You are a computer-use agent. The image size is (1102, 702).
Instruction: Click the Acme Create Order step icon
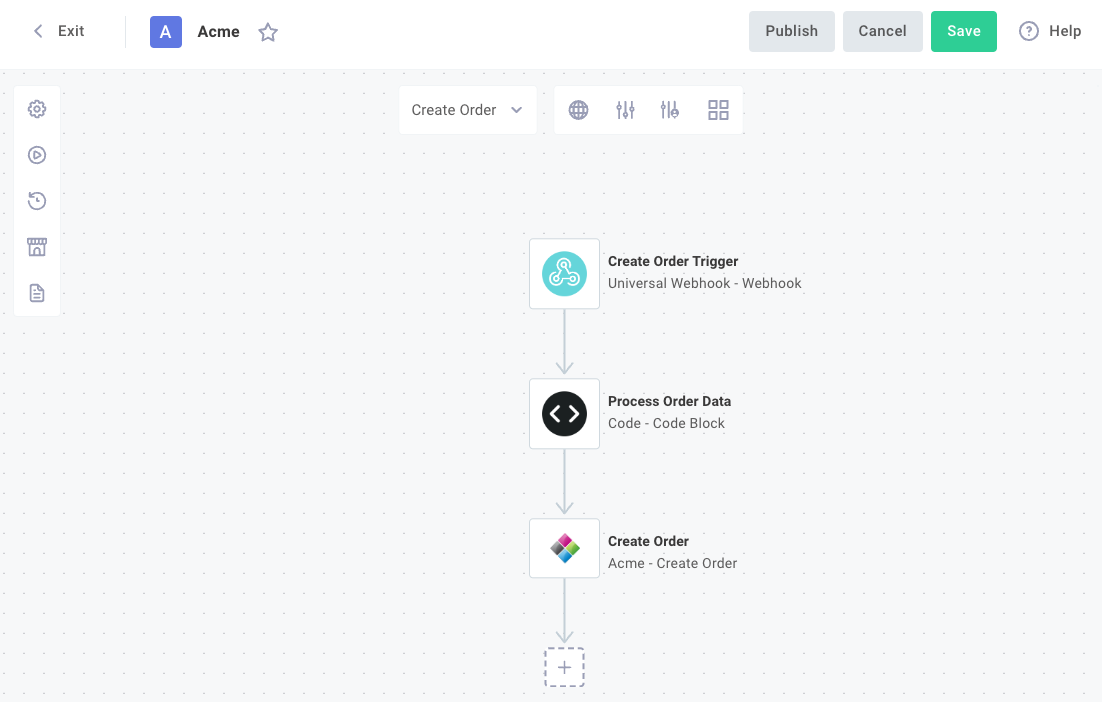(564, 548)
